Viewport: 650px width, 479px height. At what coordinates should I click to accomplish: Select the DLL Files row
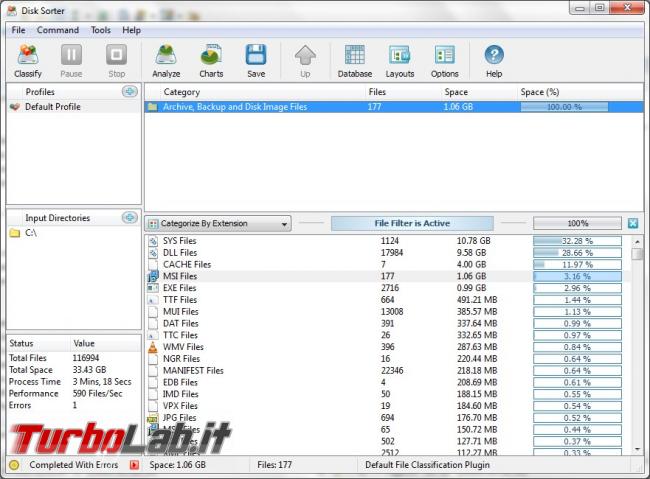(x=386, y=253)
